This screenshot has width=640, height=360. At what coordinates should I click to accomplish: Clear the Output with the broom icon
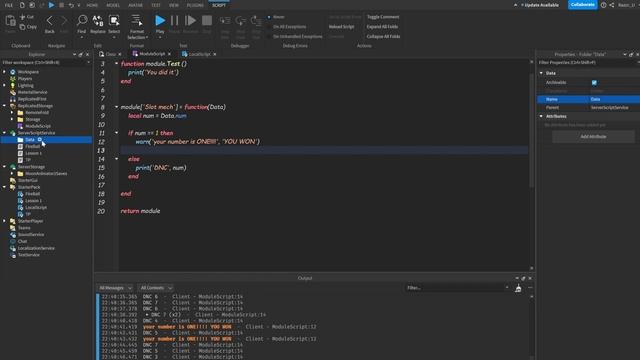click(x=518, y=288)
